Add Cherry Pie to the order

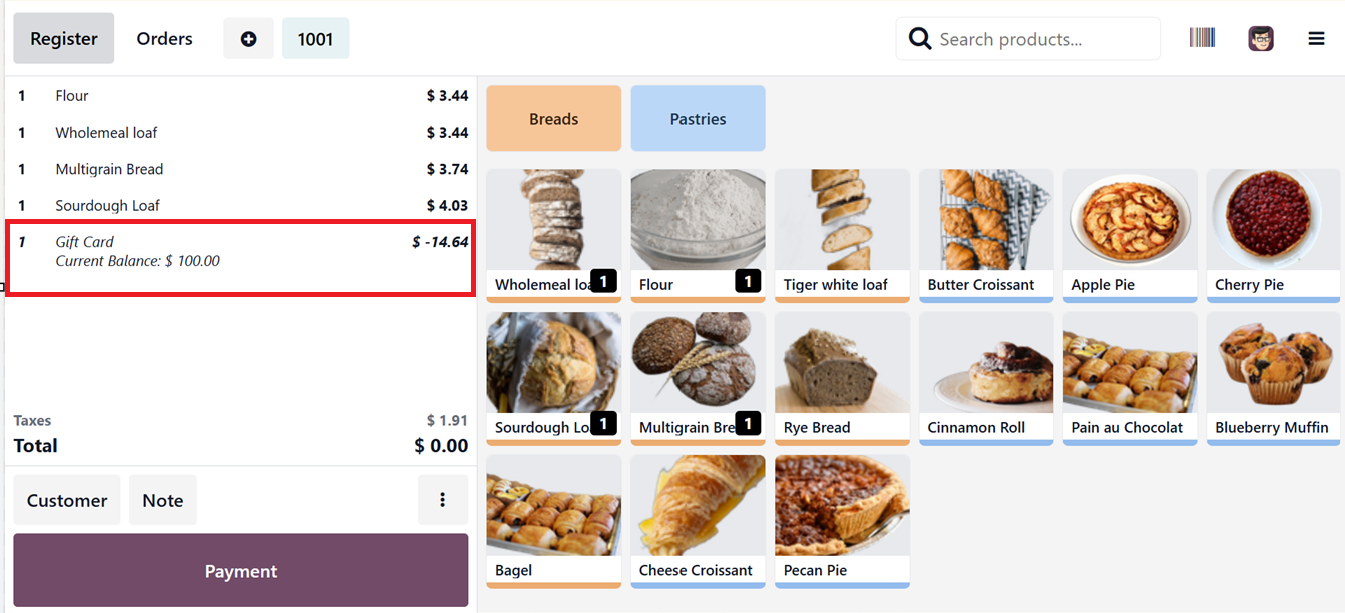click(x=1273, y=235)
